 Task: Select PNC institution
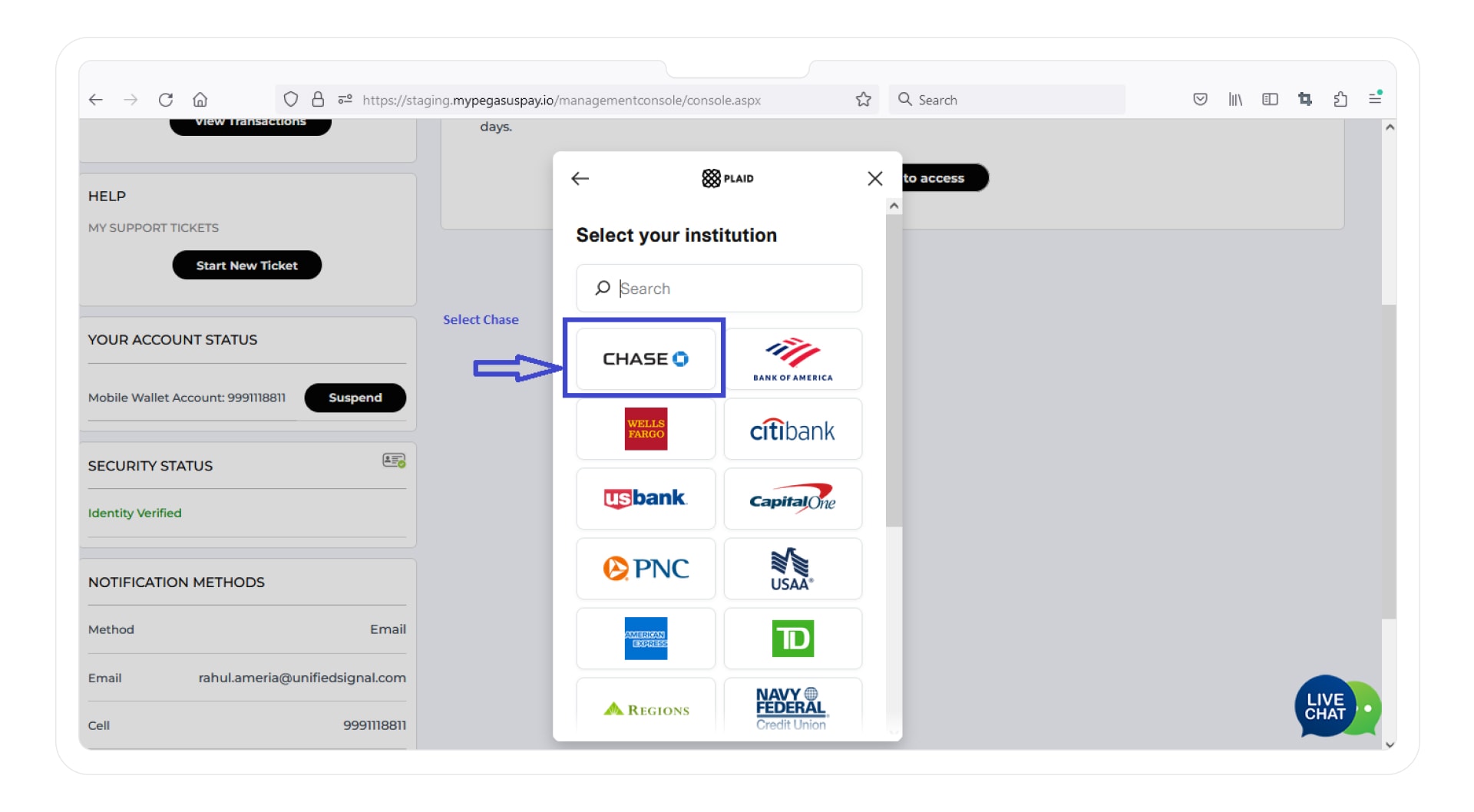pyautogui.click(x=646, y=569)
